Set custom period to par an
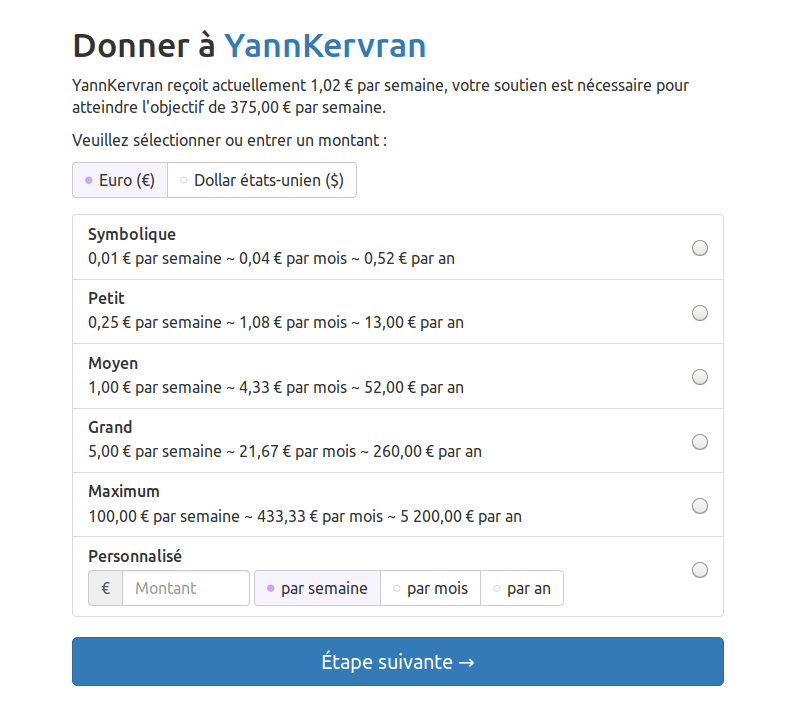The height and width of the screenshot is (727, 804). click(522, 588)
